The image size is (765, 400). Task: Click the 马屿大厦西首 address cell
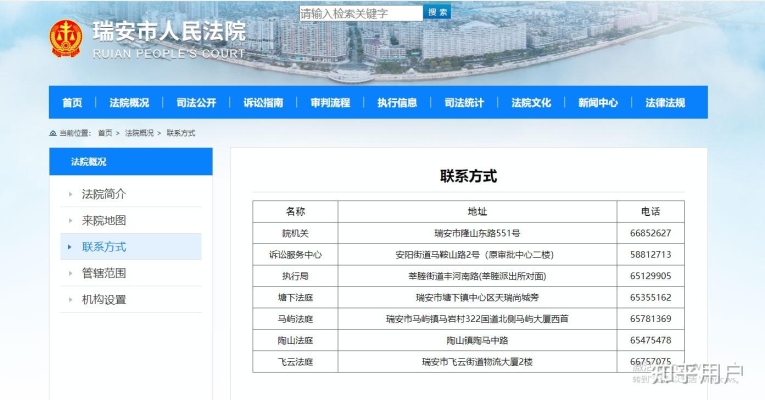click(477, 319)
